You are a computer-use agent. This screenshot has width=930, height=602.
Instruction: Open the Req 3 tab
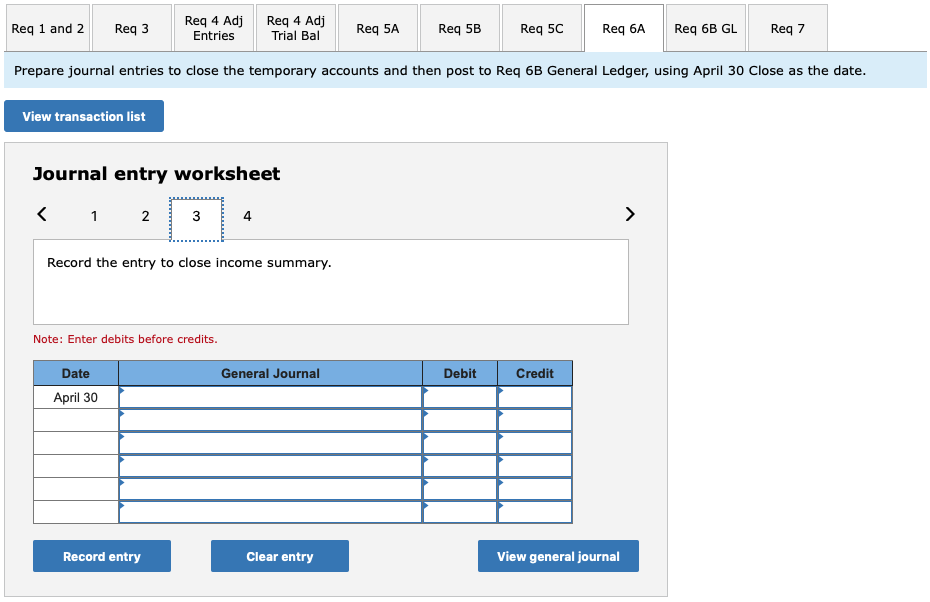point(131,28)
